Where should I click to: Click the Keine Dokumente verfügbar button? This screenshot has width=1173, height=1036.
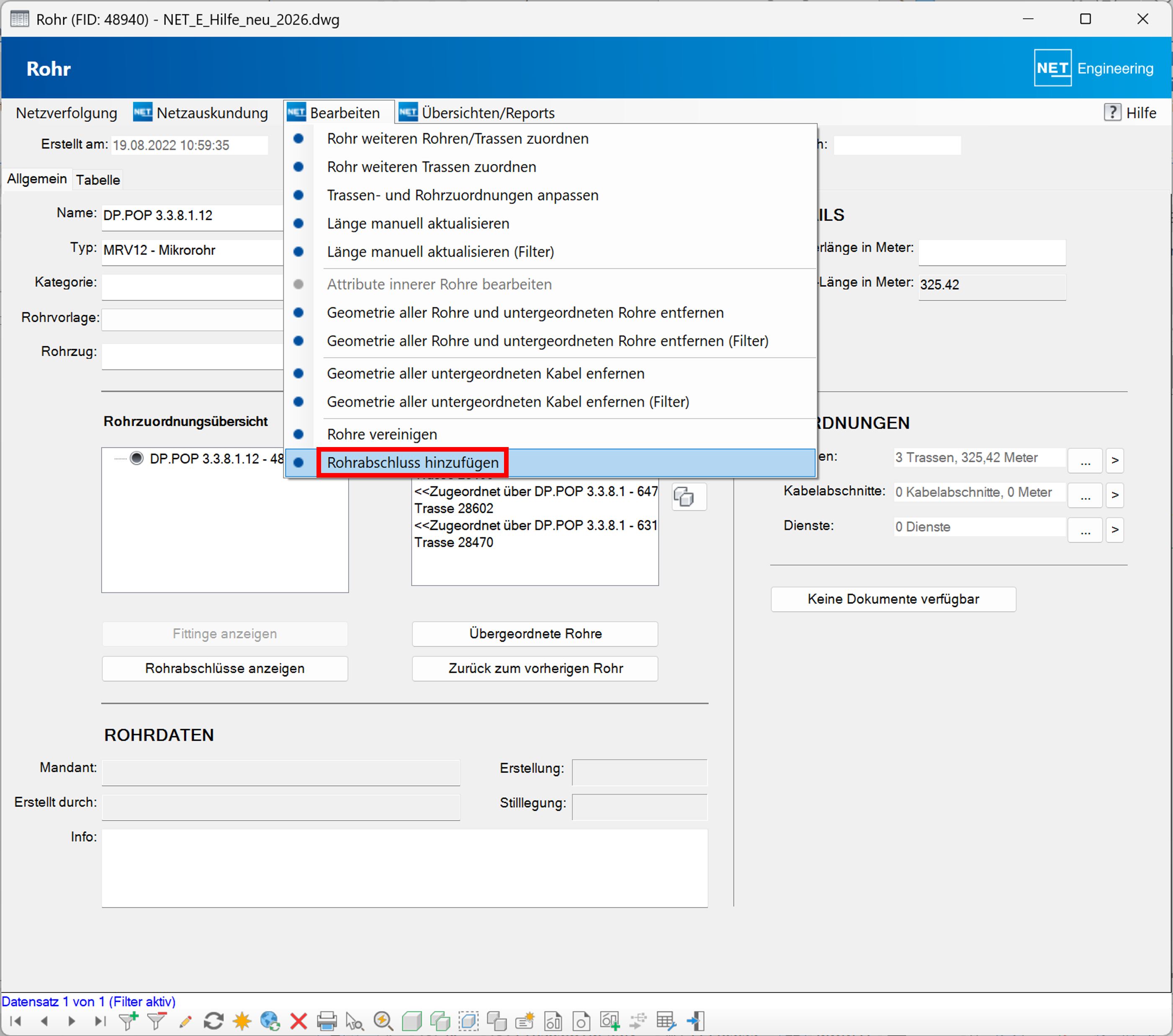(x=893, y=599)
